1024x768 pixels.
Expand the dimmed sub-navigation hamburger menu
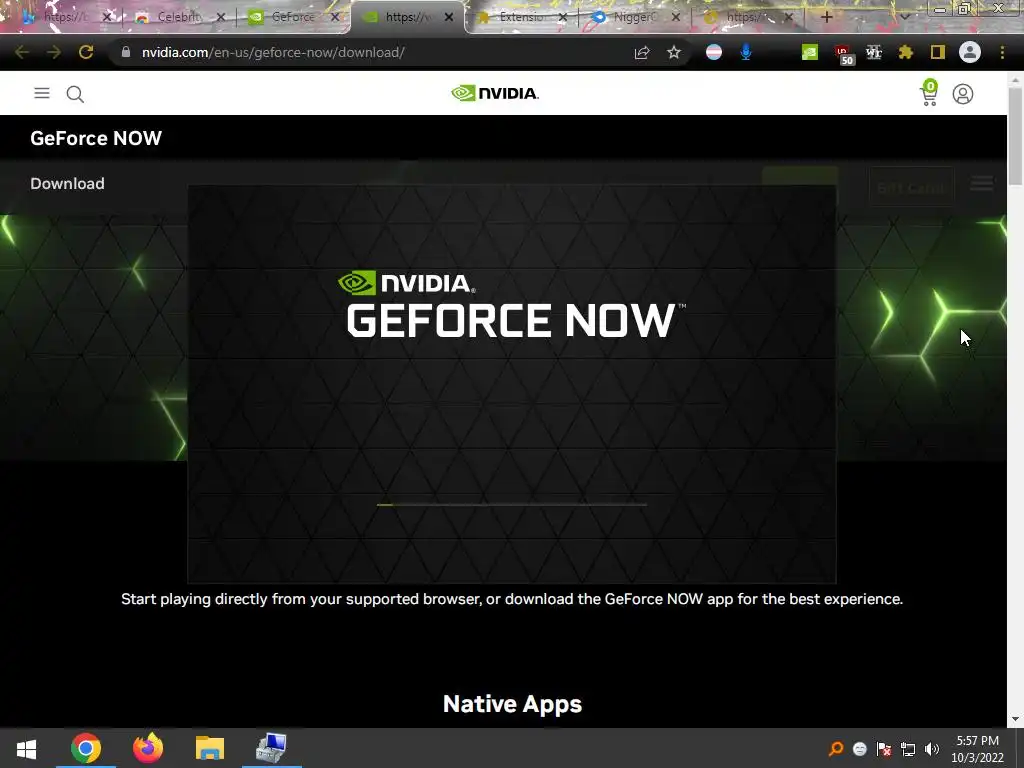(982, 184)
